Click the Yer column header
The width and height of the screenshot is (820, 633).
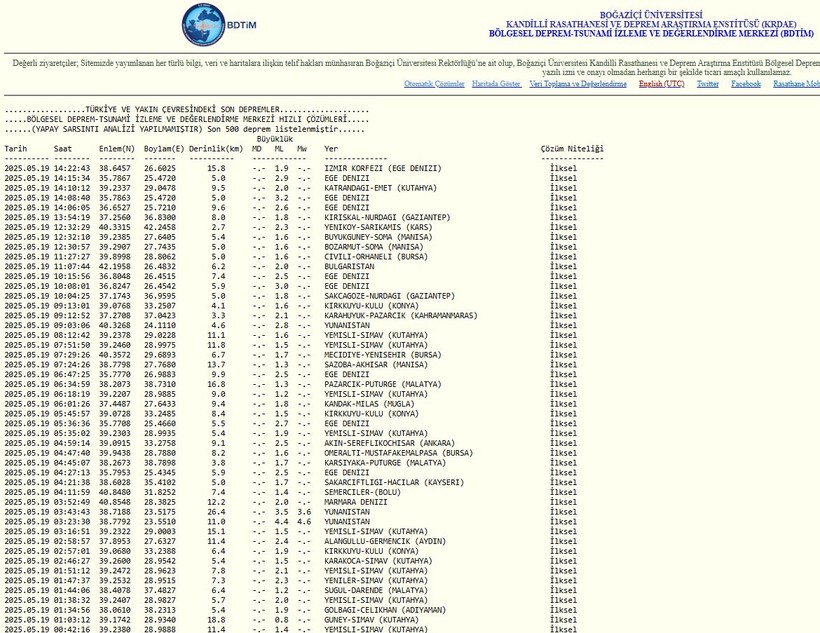pyautogui.click(x=331, y=149)
